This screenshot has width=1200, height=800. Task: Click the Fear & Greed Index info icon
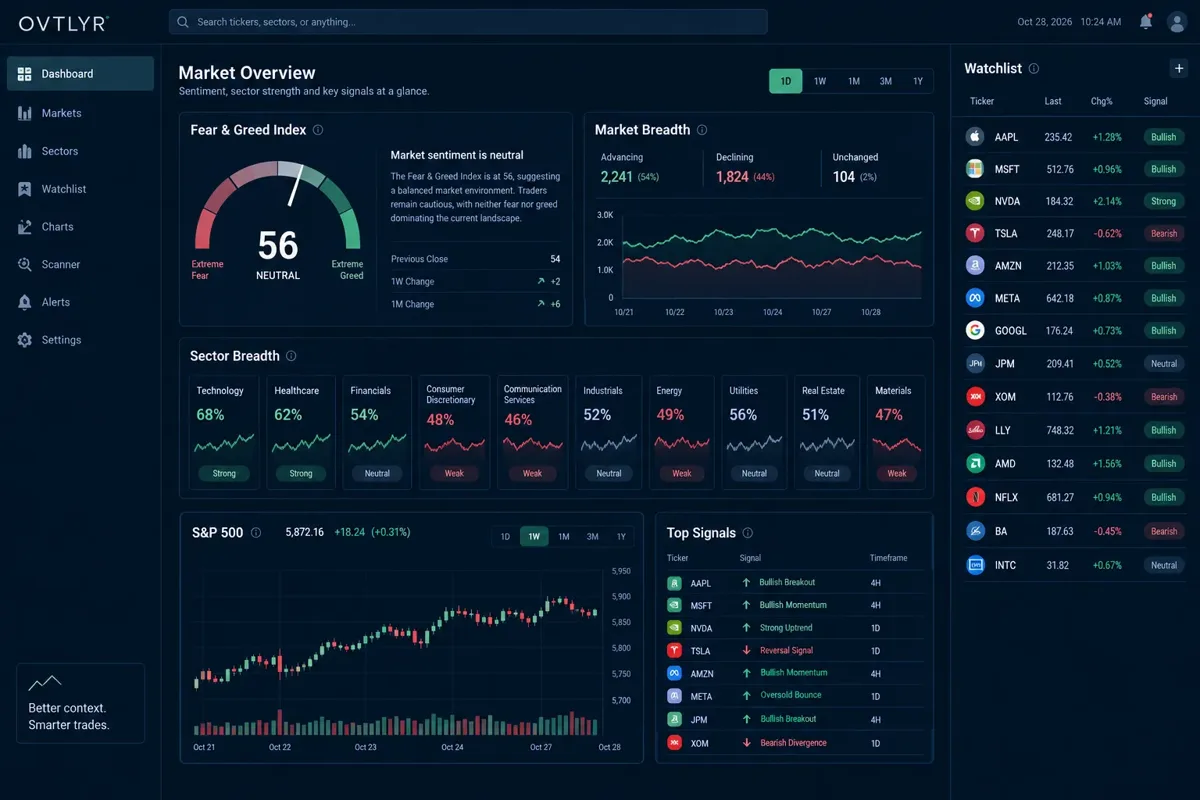click(x=318, y=130)
